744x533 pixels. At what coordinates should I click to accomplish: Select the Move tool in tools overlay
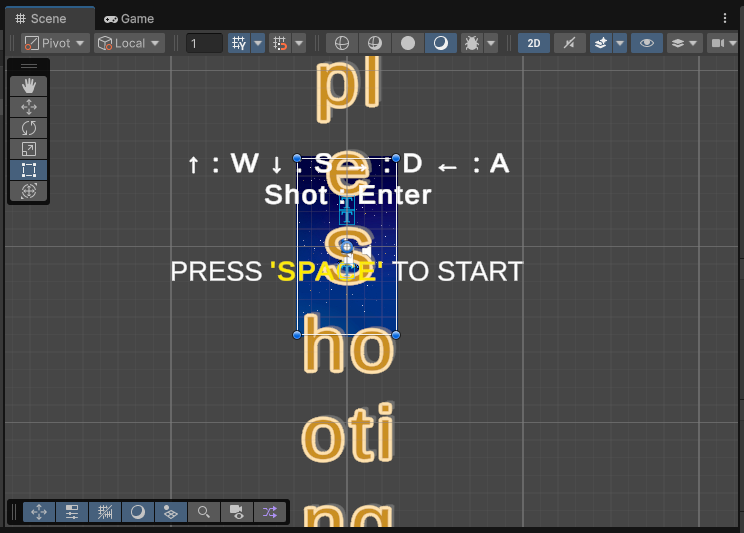point(29,107)
